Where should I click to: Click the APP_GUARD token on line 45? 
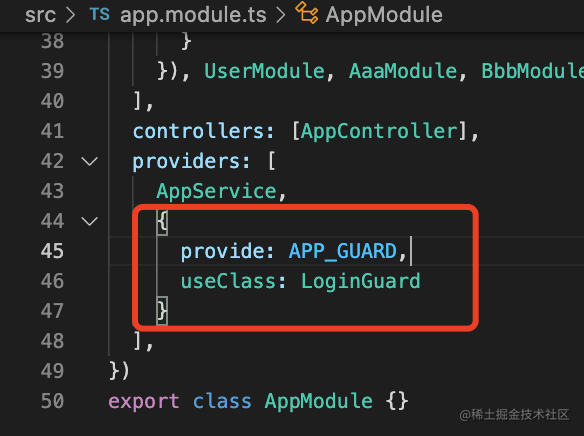coord(342,251)
